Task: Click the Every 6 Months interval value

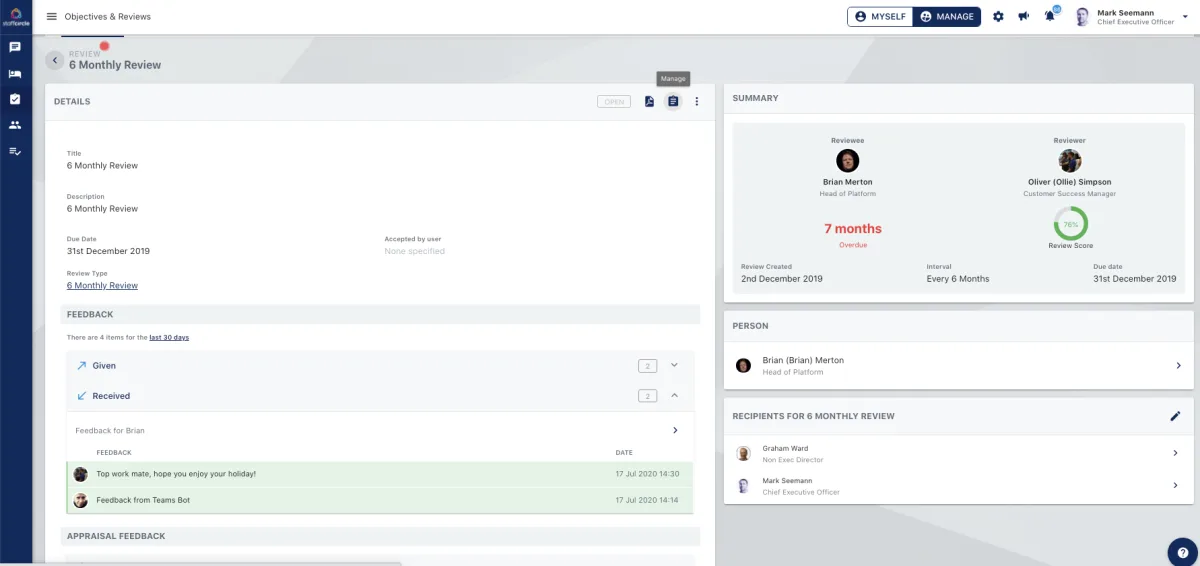Action: [x=958, y=279]
